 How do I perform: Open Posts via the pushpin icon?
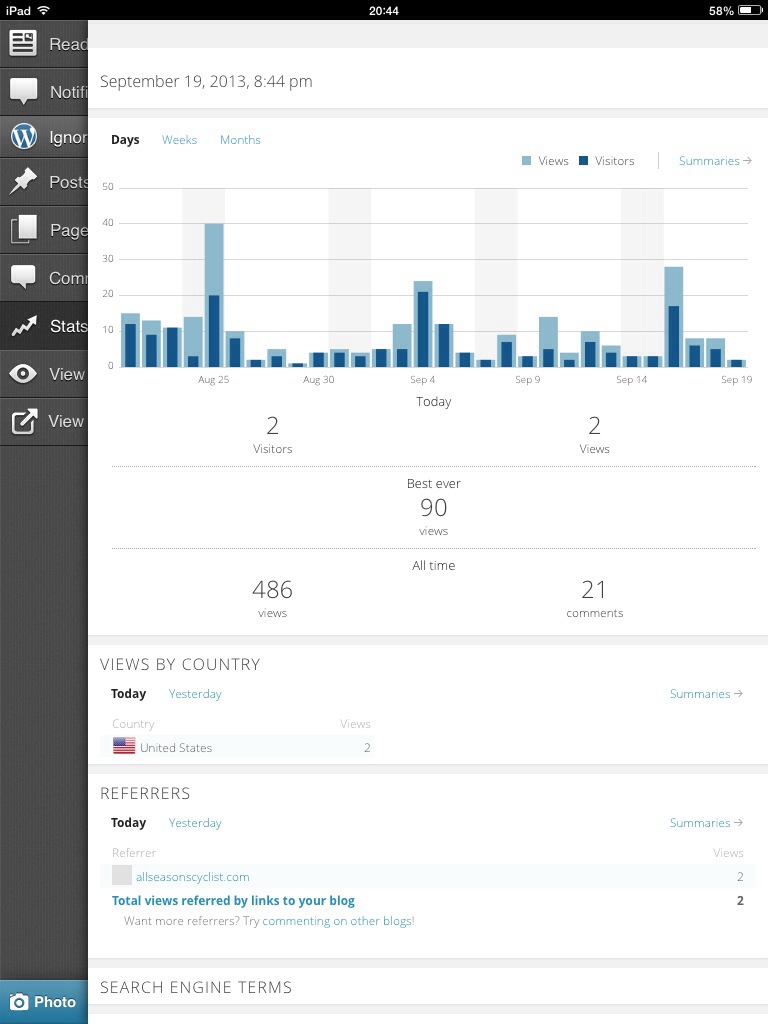click(x=23, y=182)
